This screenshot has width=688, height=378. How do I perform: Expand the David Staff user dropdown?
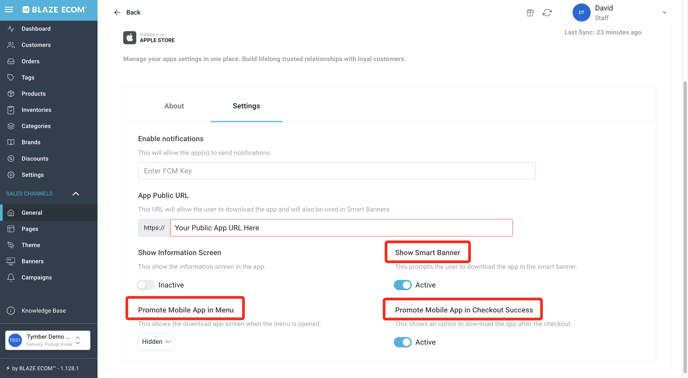[664, 13]
